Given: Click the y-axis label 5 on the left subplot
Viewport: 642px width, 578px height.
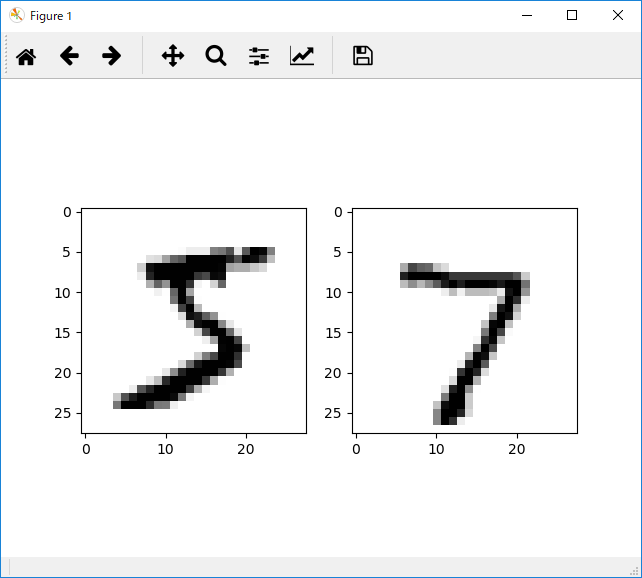Looking at the screenshot, I should click(67, 253).
